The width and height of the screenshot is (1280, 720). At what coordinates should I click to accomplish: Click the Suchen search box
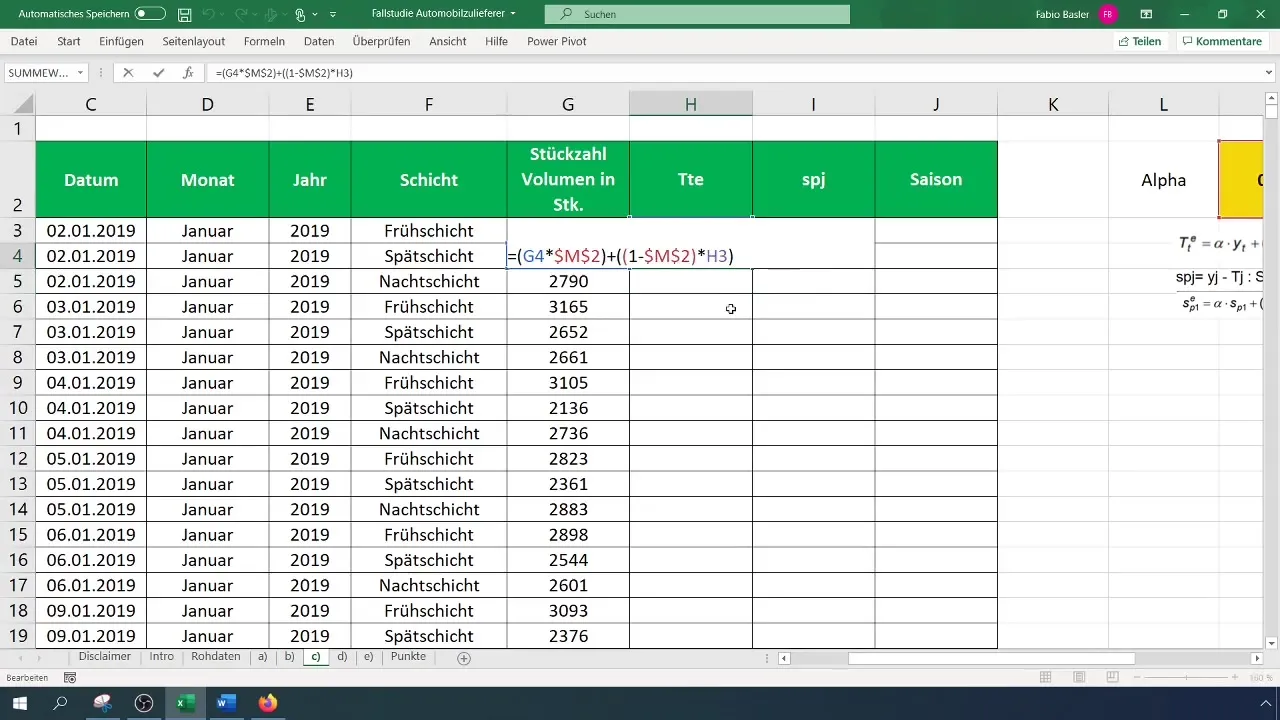pos(697,14)
